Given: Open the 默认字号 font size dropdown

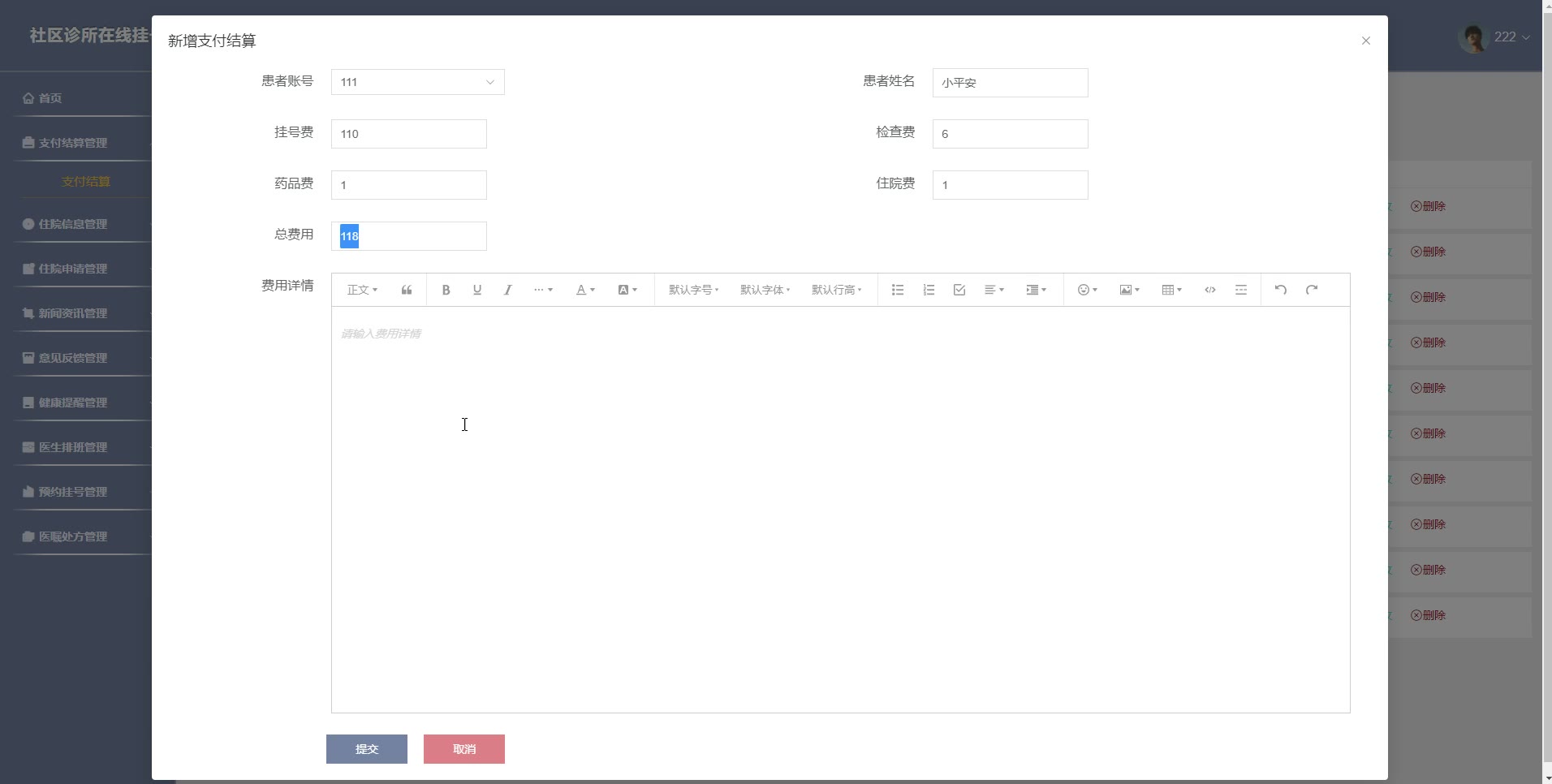Looking at the screenshot, I should click(694, 290).
